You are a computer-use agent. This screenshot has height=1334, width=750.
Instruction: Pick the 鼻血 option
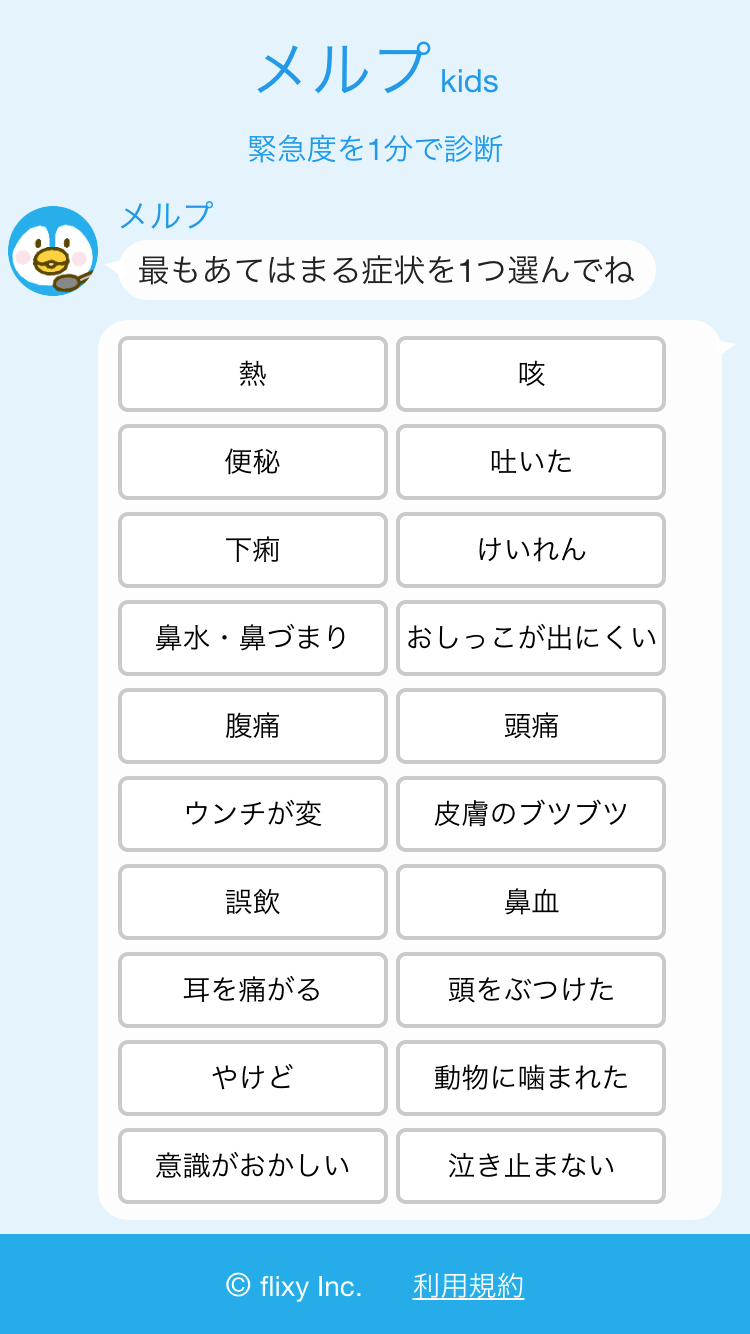point(531,902)
